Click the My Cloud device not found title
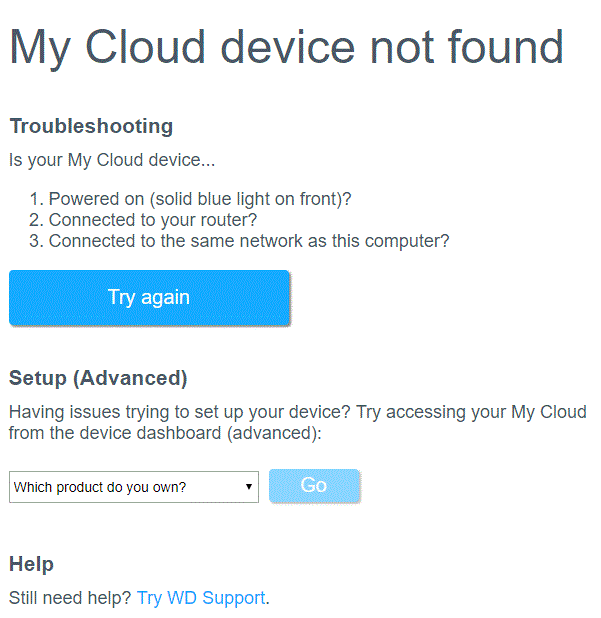601x618 pixels. pos(286,47)
